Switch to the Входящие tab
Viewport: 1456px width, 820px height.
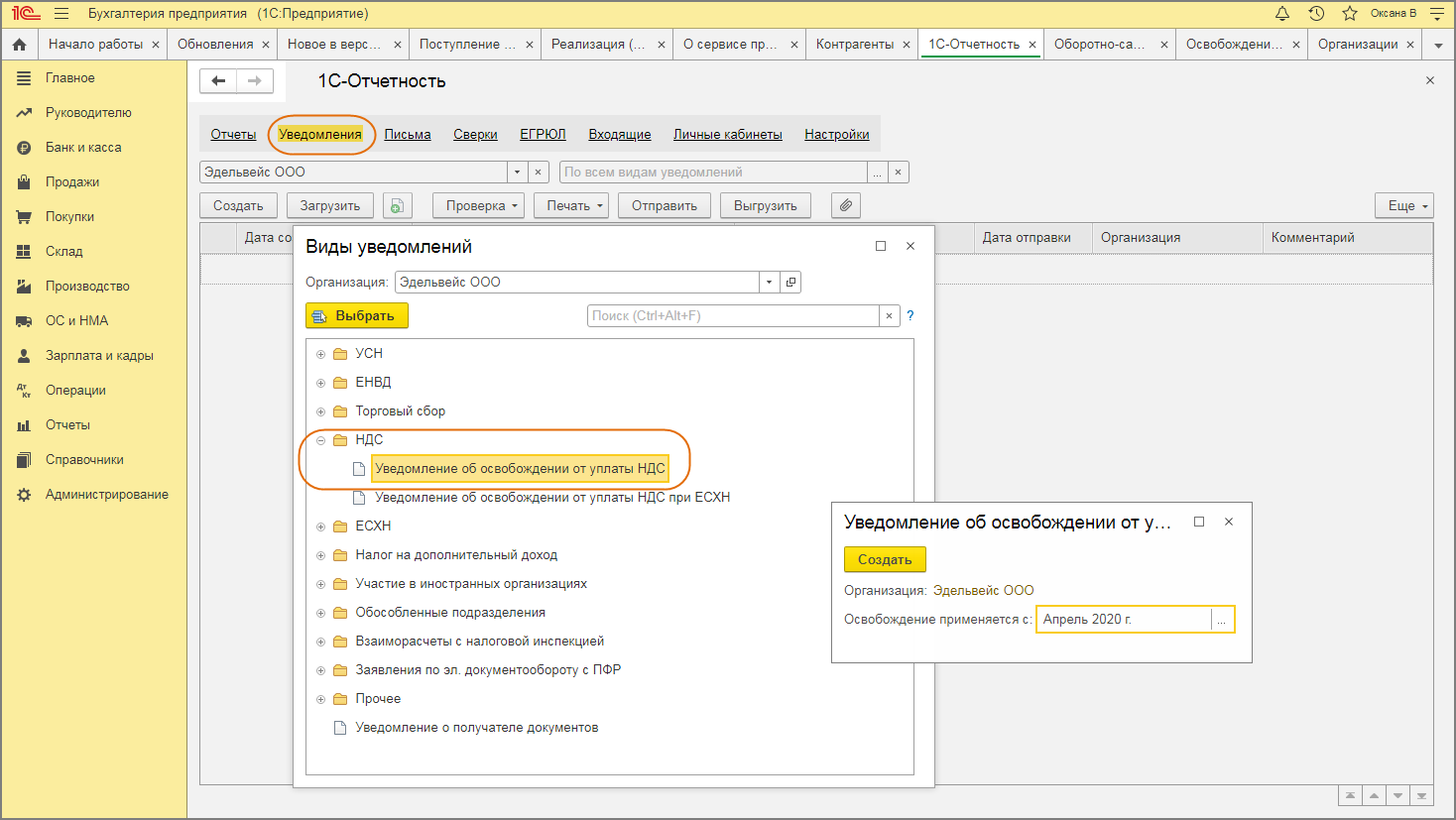[620, 135]
